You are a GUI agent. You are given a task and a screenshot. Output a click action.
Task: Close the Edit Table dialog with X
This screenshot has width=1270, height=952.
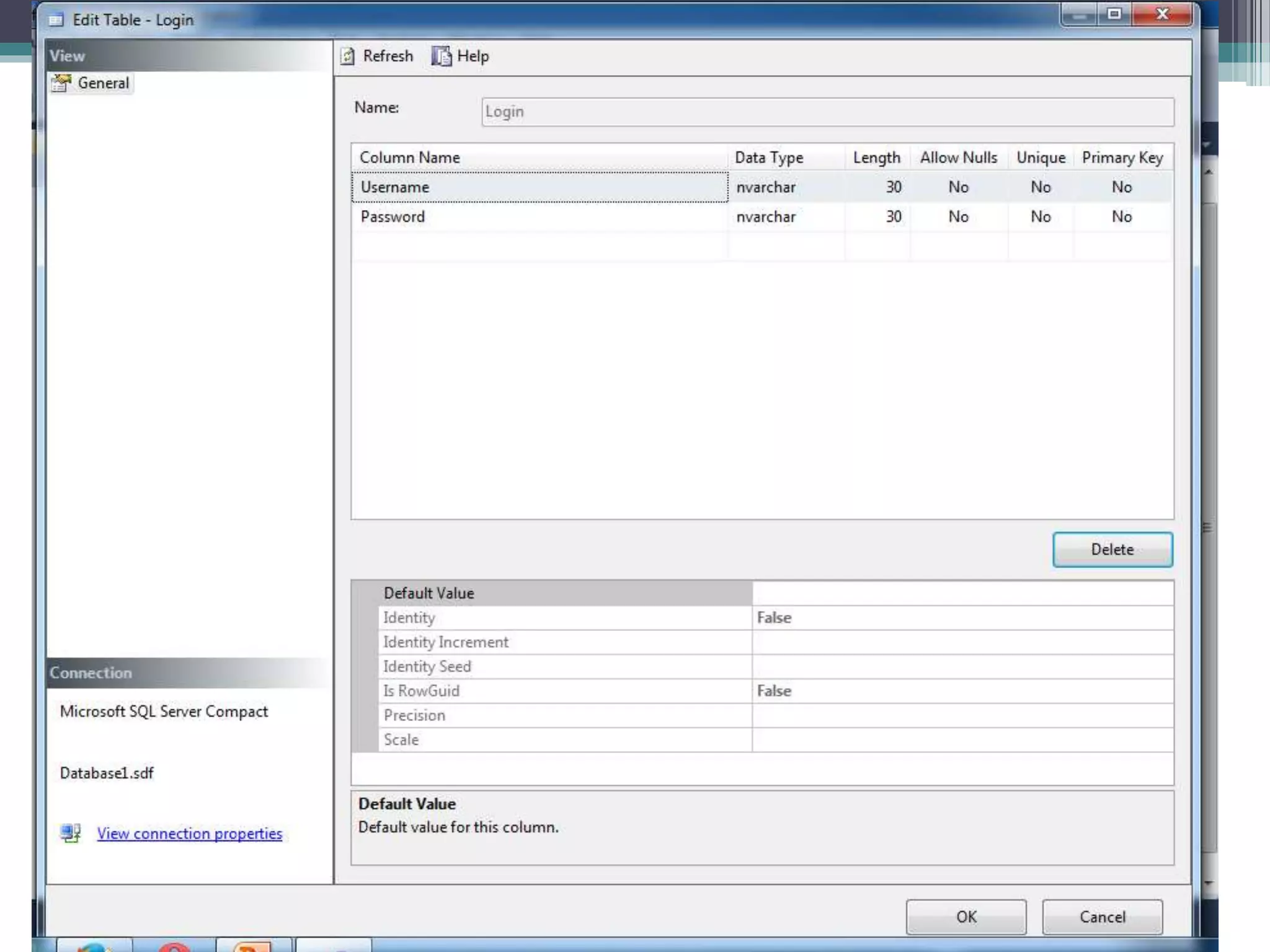click(1161, 14)
